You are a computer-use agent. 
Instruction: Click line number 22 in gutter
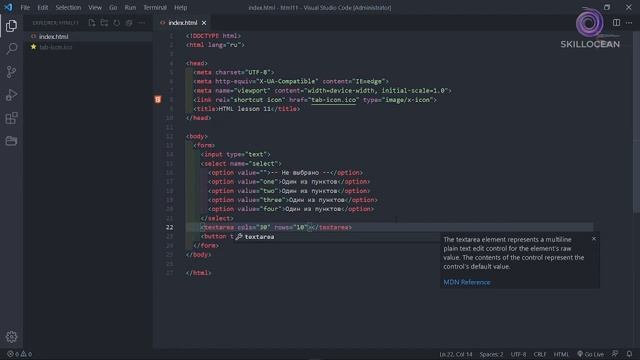[169, 227]
